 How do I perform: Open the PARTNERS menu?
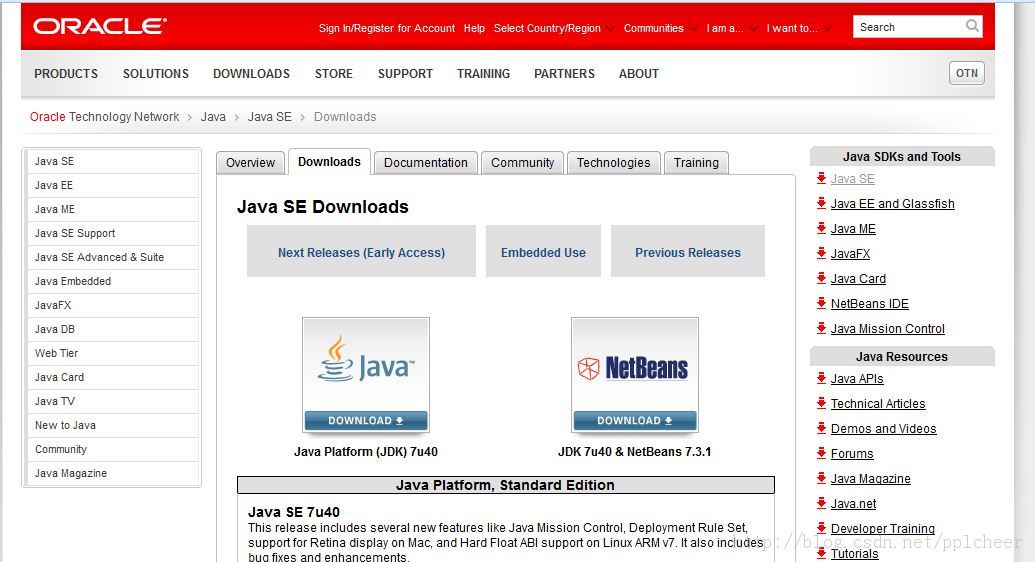pos(564,74)
